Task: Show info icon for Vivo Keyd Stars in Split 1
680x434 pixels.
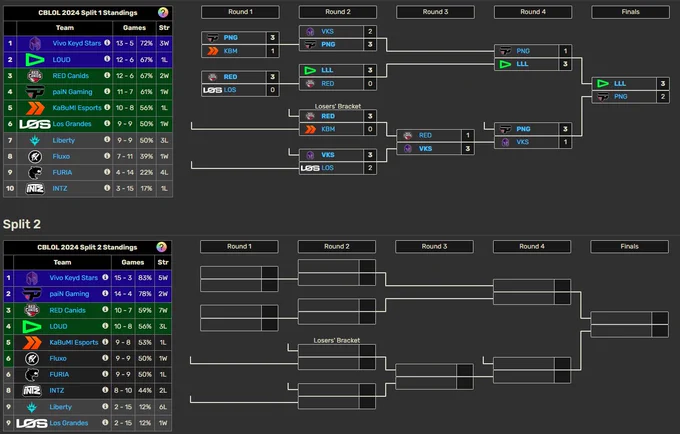Action: pos(107,43)
